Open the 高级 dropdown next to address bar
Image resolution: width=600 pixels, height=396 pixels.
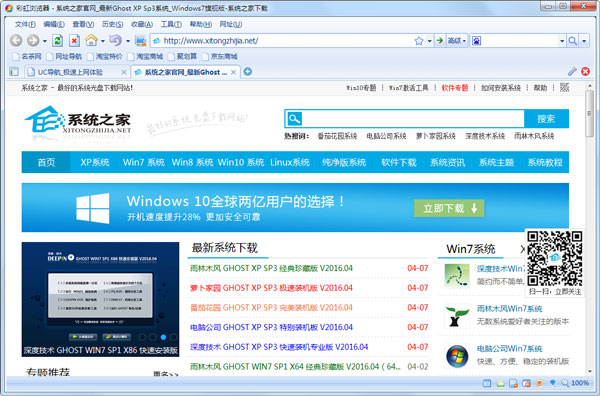tap(457, 41)
